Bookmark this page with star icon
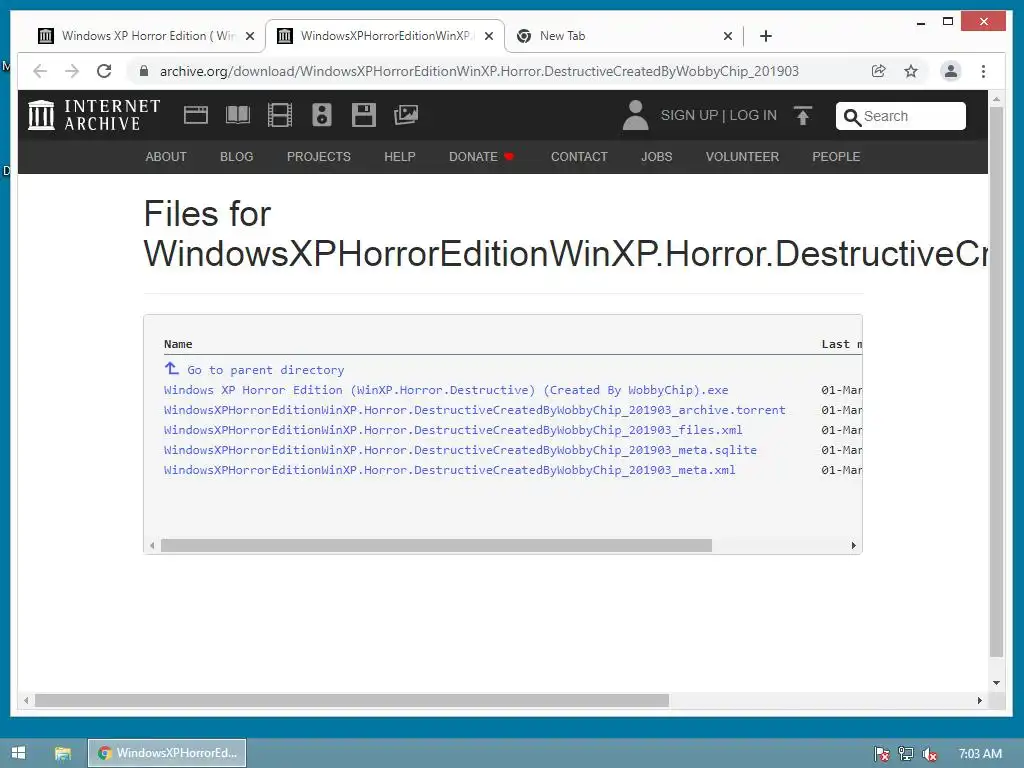The width and height of the screenshot is (1024, 768). pyautogui.click(x=911, y=71)
